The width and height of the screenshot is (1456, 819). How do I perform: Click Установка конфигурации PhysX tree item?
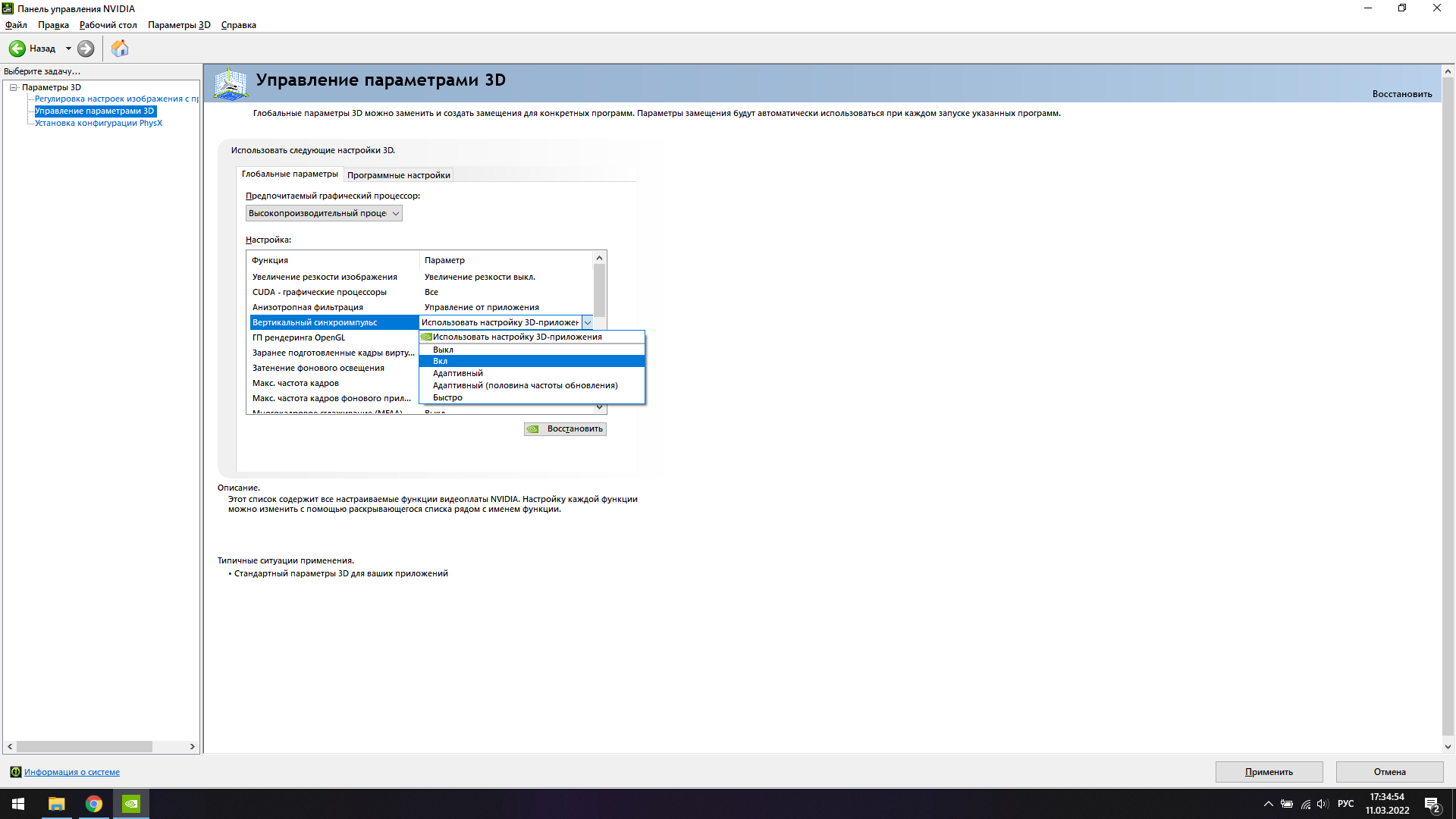tap(99, 123)
